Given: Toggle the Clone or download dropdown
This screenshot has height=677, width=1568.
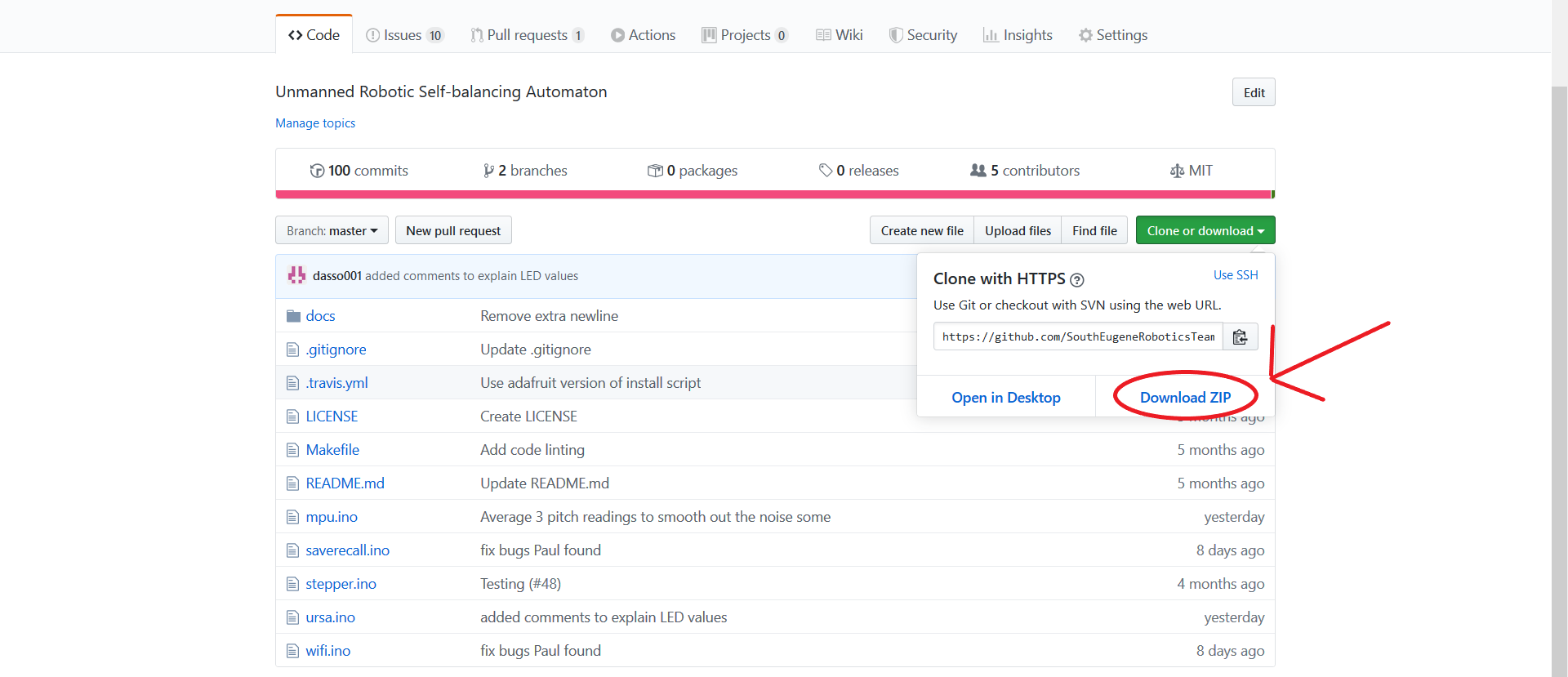Looking at the screenshot, I should click(1205, 230).
